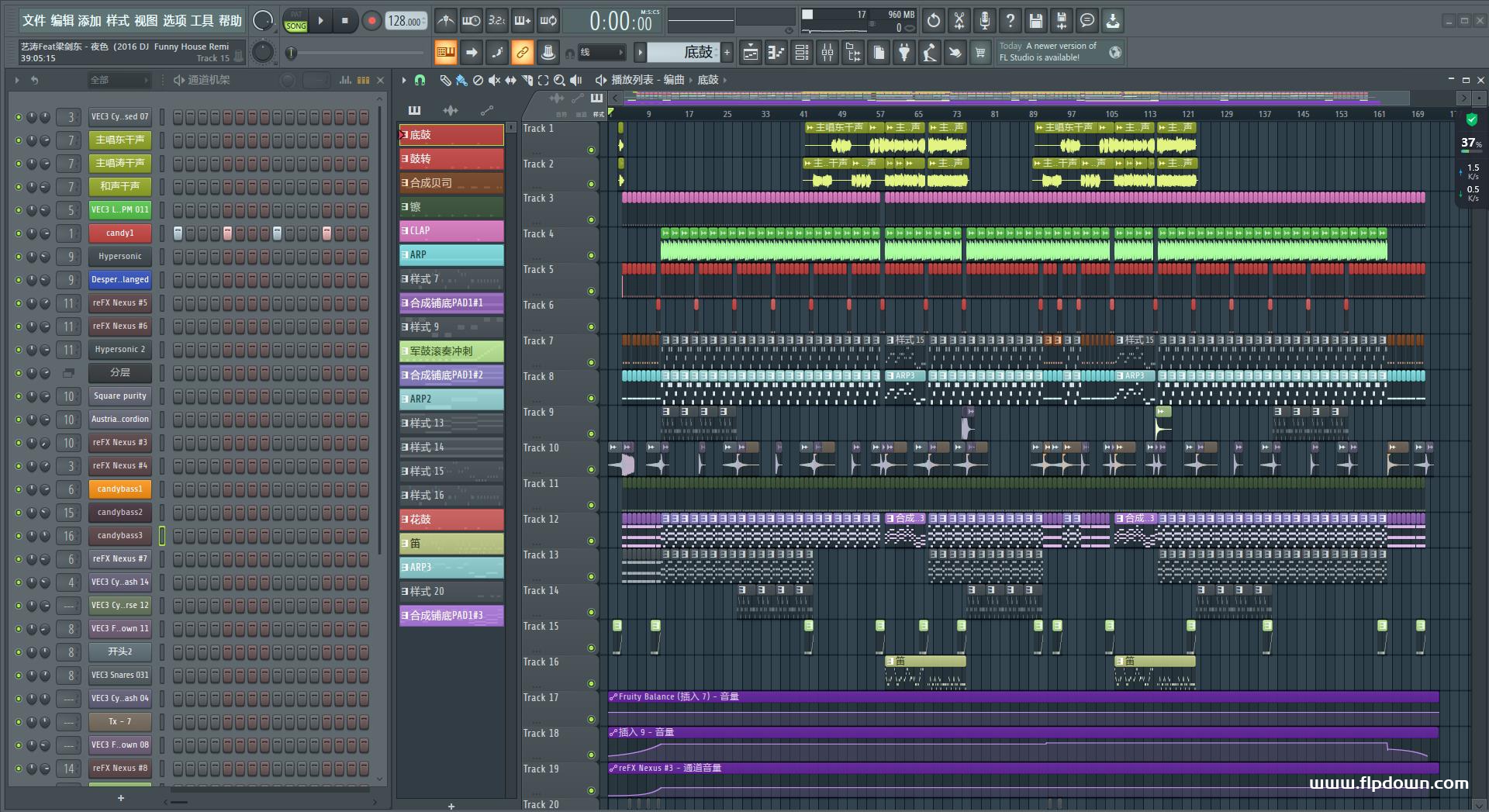Toggle the playlist snap magnet icon
Viewport: 1489px width, 812px height.
click(420, 80)
